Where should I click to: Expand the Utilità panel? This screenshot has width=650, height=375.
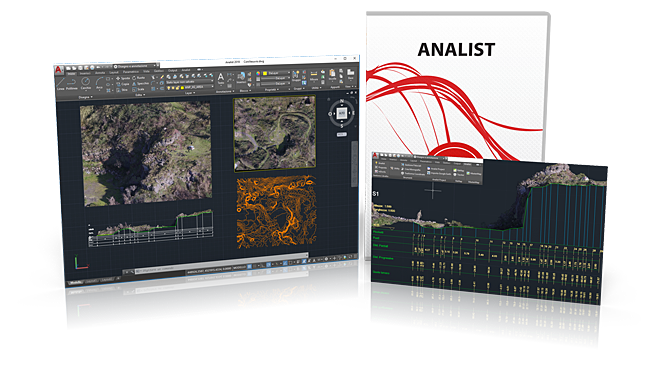coord(316,88)
